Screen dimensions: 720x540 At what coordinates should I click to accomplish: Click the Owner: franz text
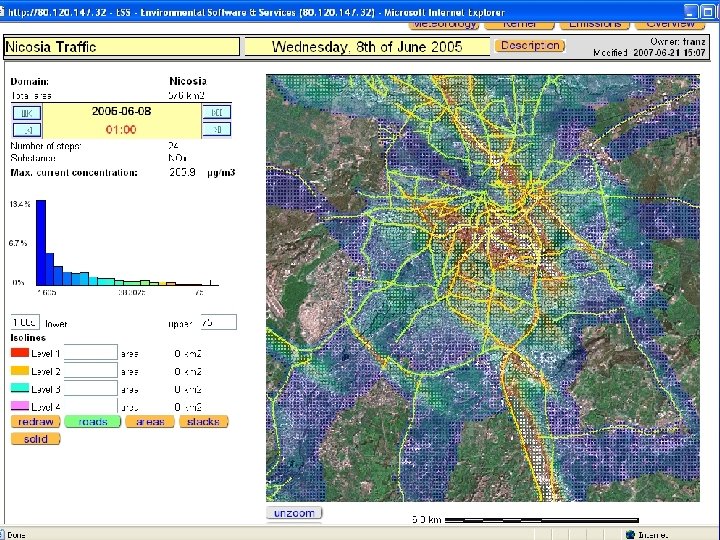678,42
